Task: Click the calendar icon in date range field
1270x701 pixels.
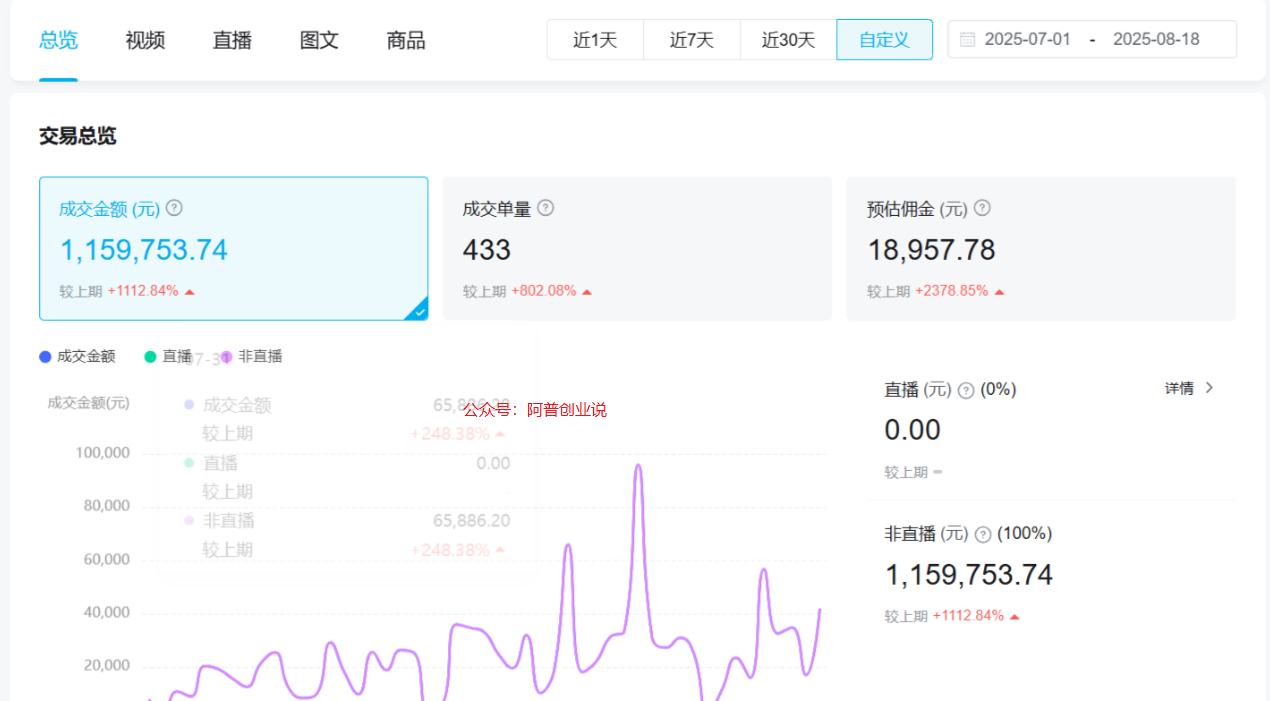Action: coord(967,40)
